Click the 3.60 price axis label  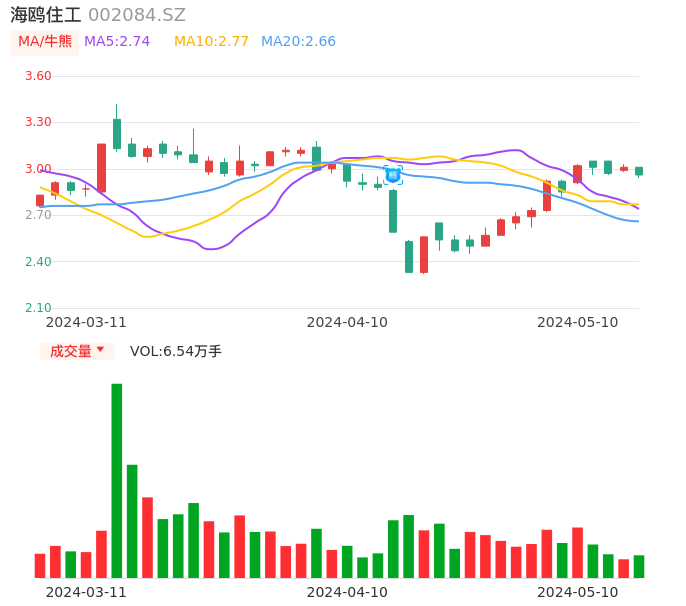point(37,76)
